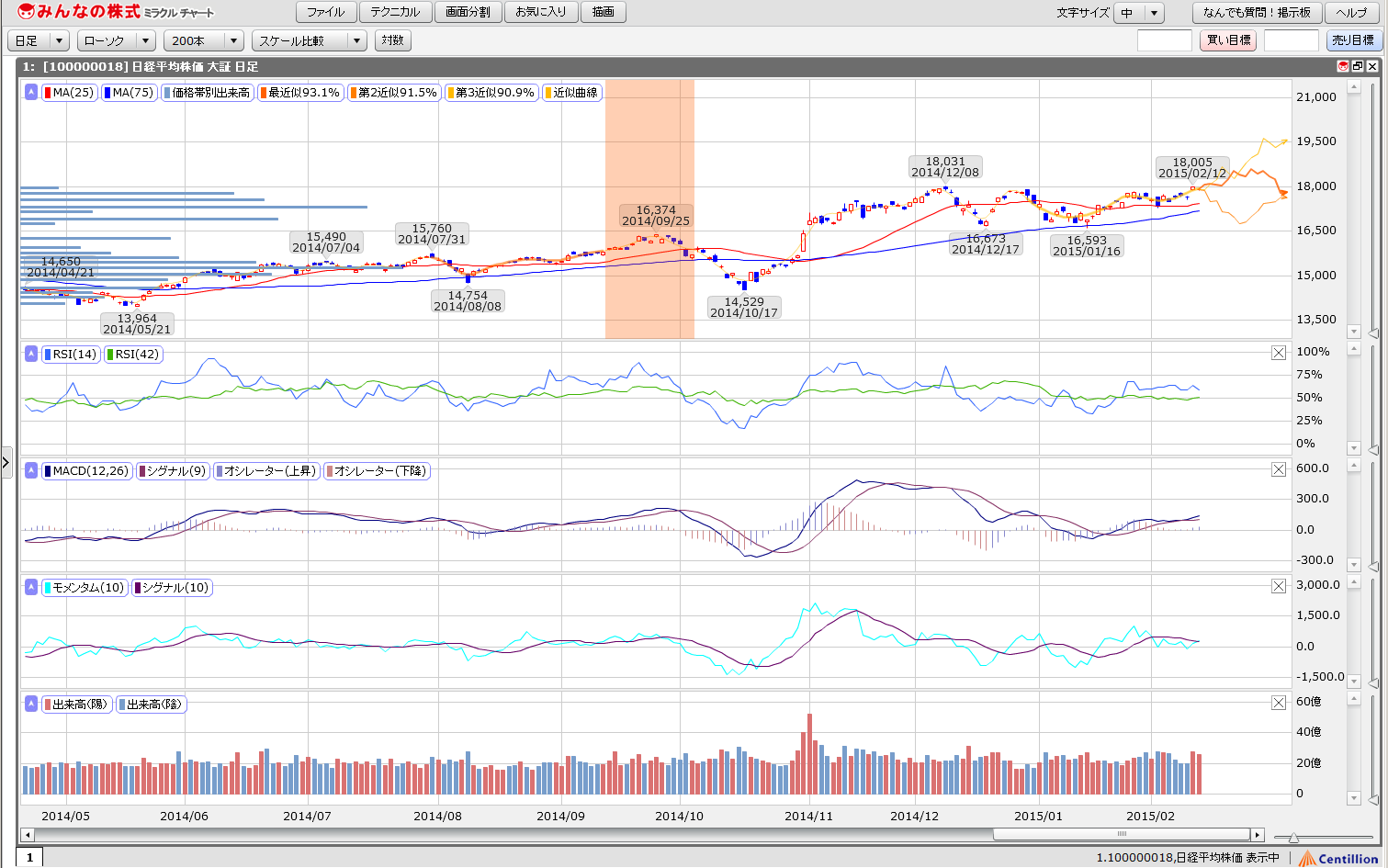Click the restore window icon on chart panel
This screenshot has width=1388, height=868.
1358,66
